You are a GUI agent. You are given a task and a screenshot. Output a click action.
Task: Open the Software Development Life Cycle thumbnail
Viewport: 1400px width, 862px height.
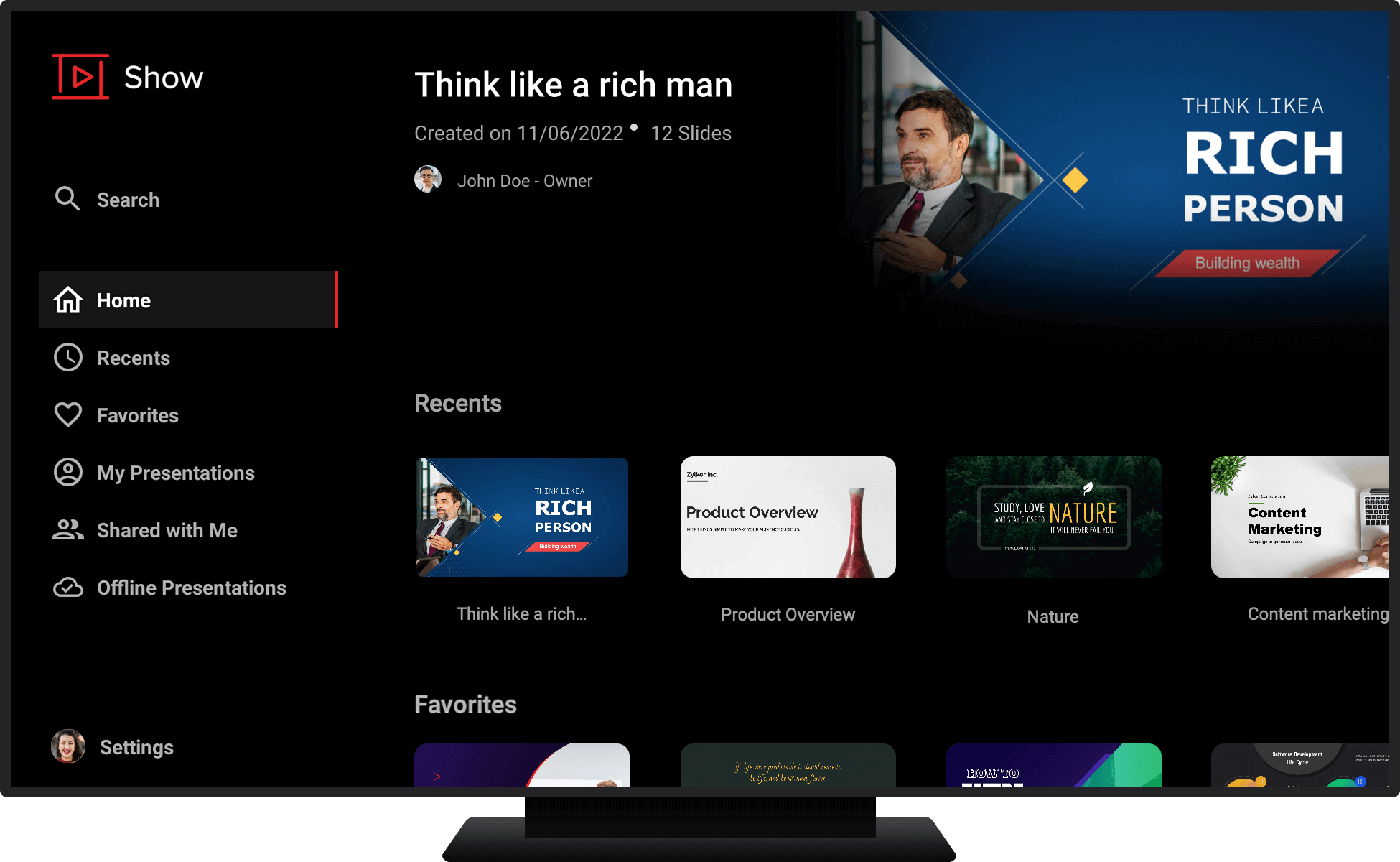[1300, 765]
